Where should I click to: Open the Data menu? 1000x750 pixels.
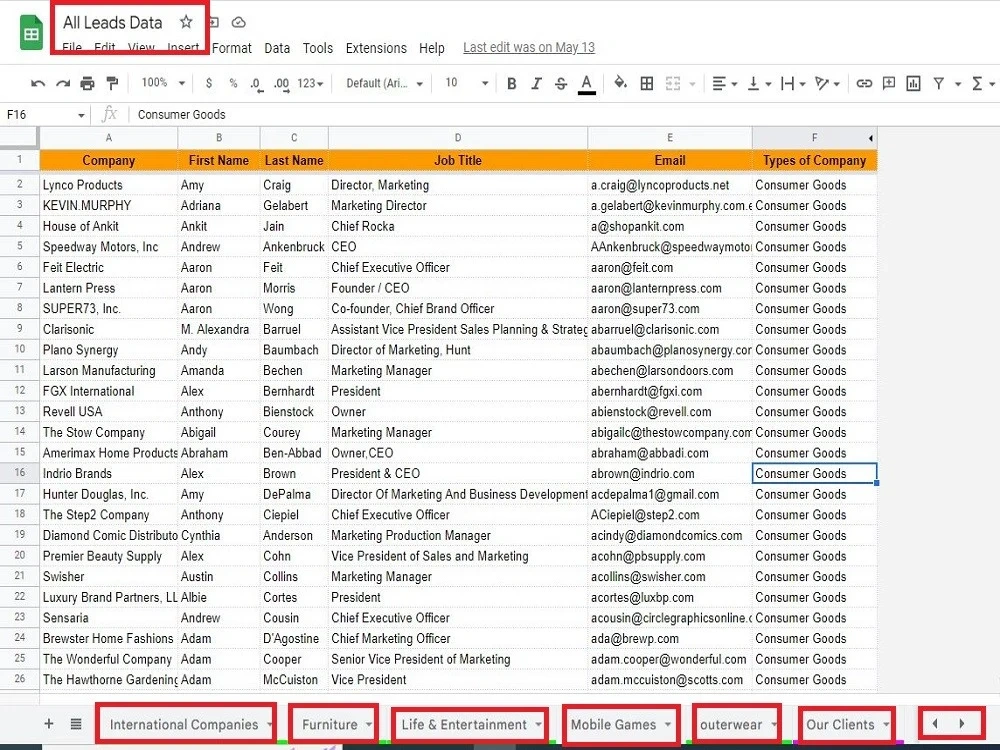(x=277, y=48)
